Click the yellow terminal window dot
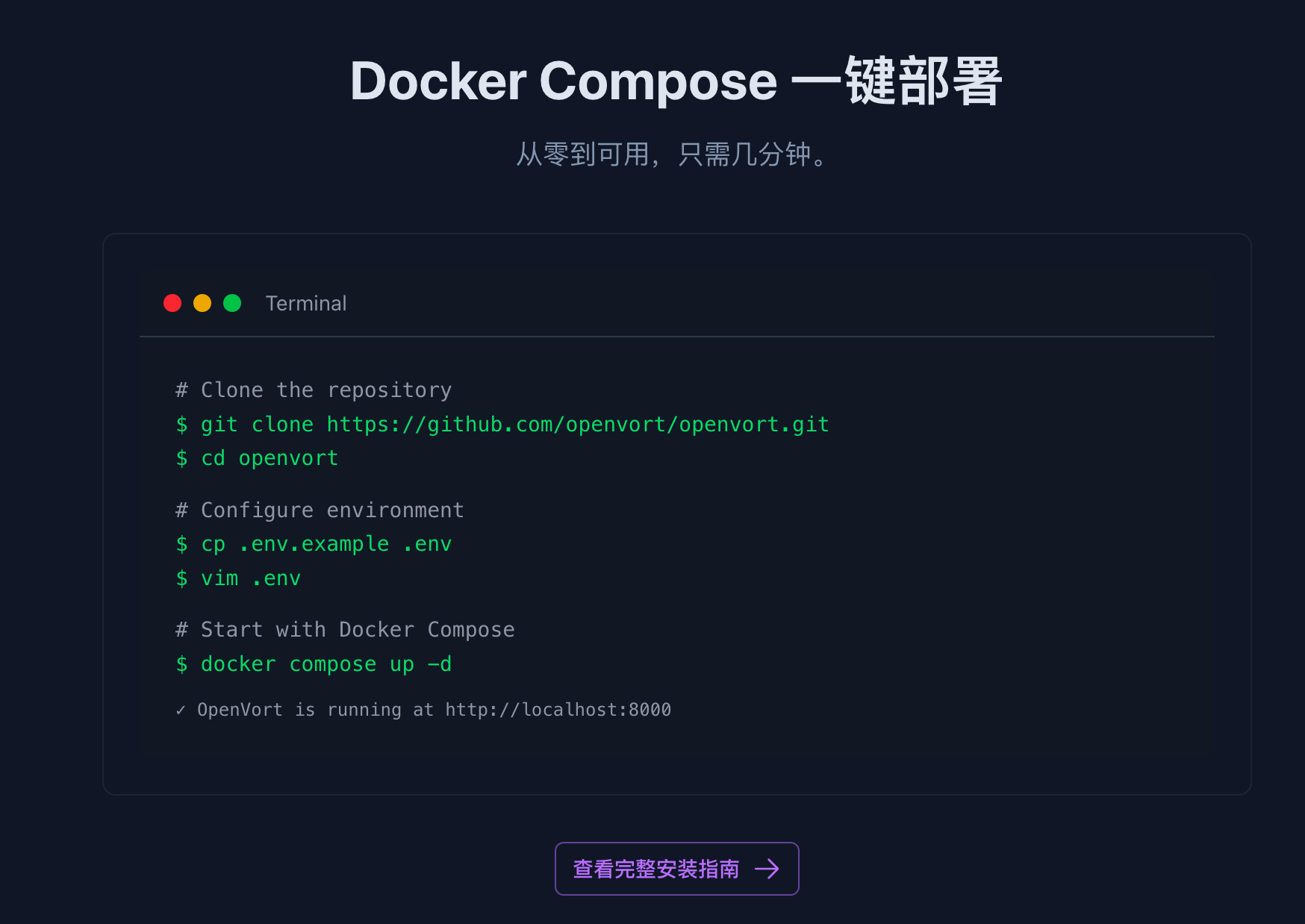The height and width of the screenshot is (924, 1305). pyautogui.click(x=202, y=303)
